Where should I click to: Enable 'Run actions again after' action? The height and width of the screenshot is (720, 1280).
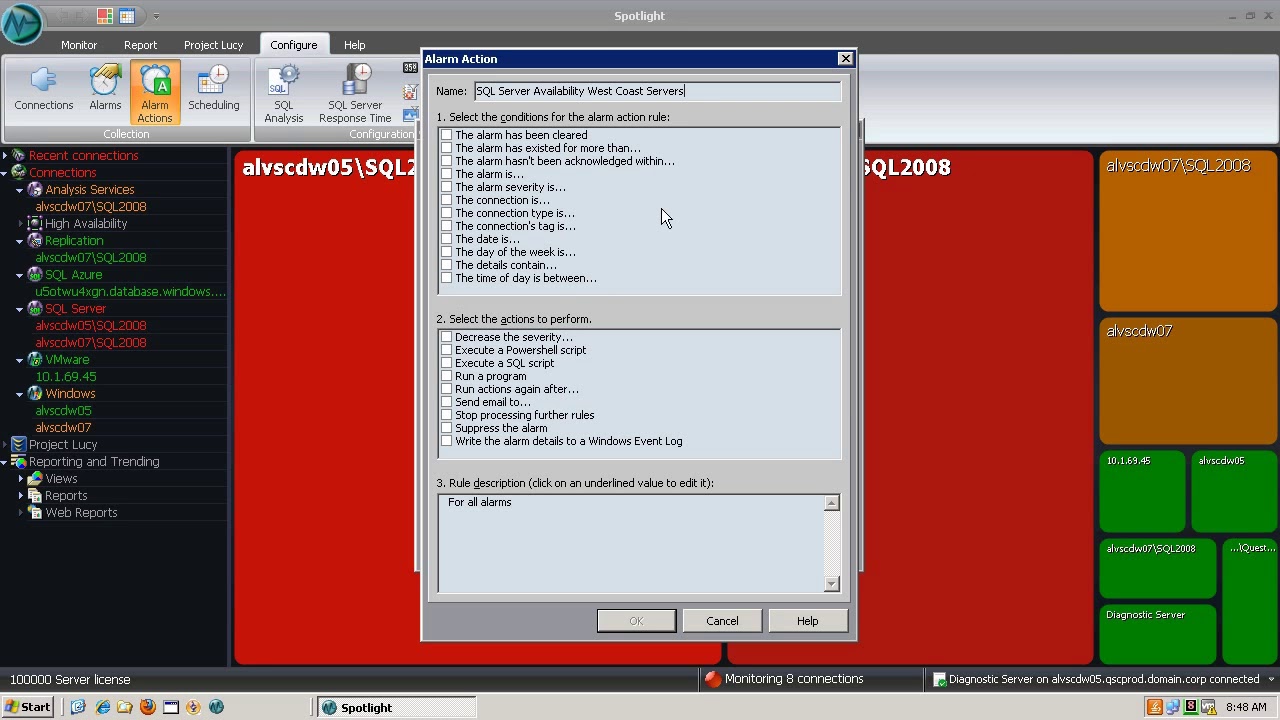[x=447, y=389]
